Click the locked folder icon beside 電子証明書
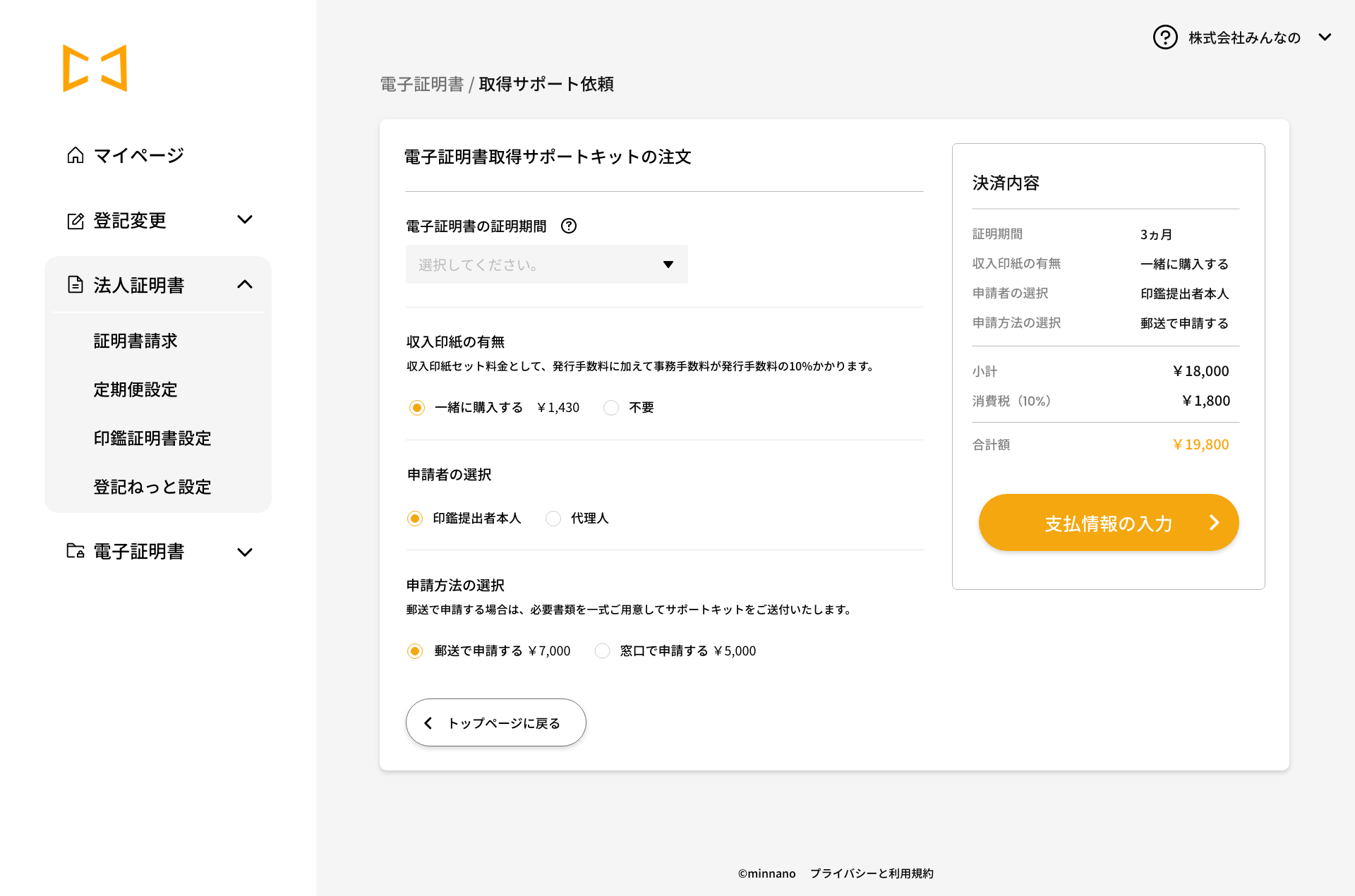The image size is (1355, 896). [76, 551]
